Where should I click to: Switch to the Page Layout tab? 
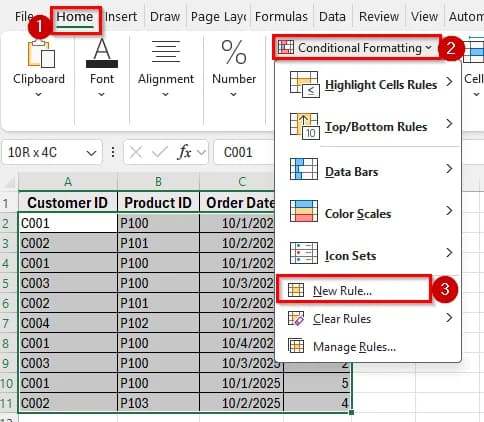(219, 16)
